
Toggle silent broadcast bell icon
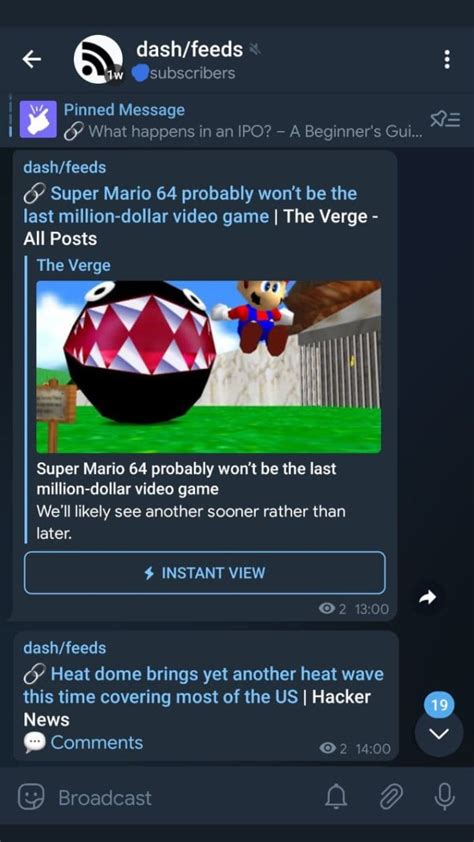(x=337, y=797)
